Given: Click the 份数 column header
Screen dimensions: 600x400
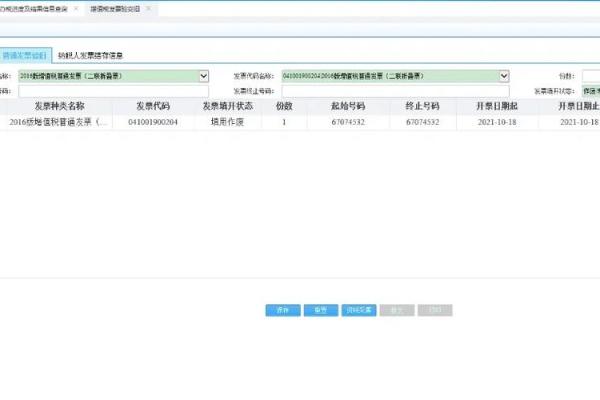Looking at the screenshot, I should 284,106.
